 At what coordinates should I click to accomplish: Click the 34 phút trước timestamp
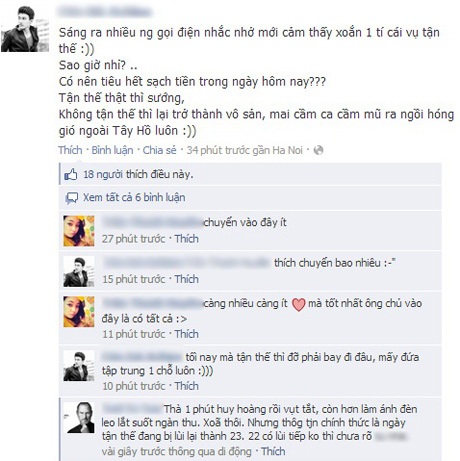[218, 150]
